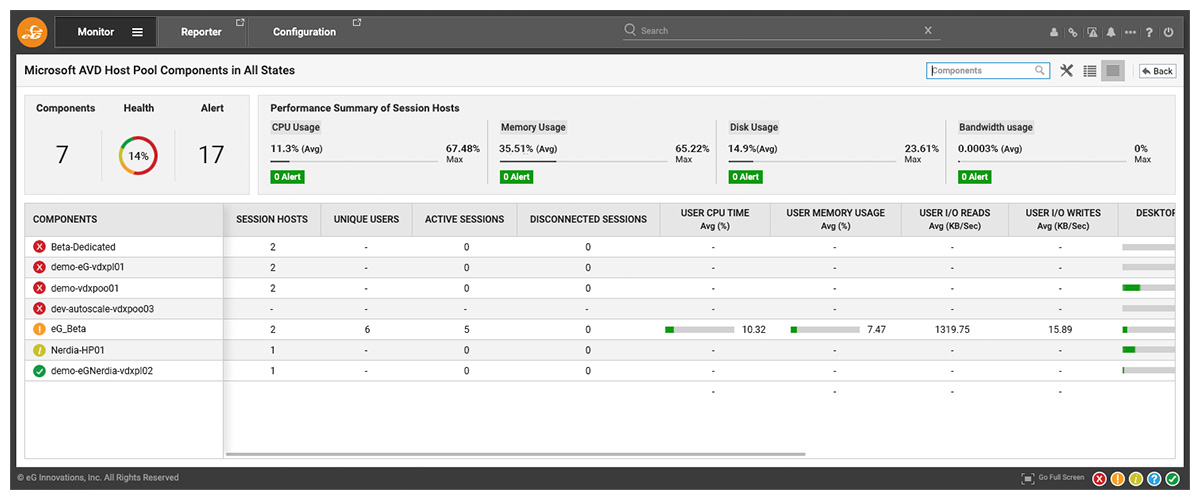Click the power sign-out icon

(x=1168, y=32)
